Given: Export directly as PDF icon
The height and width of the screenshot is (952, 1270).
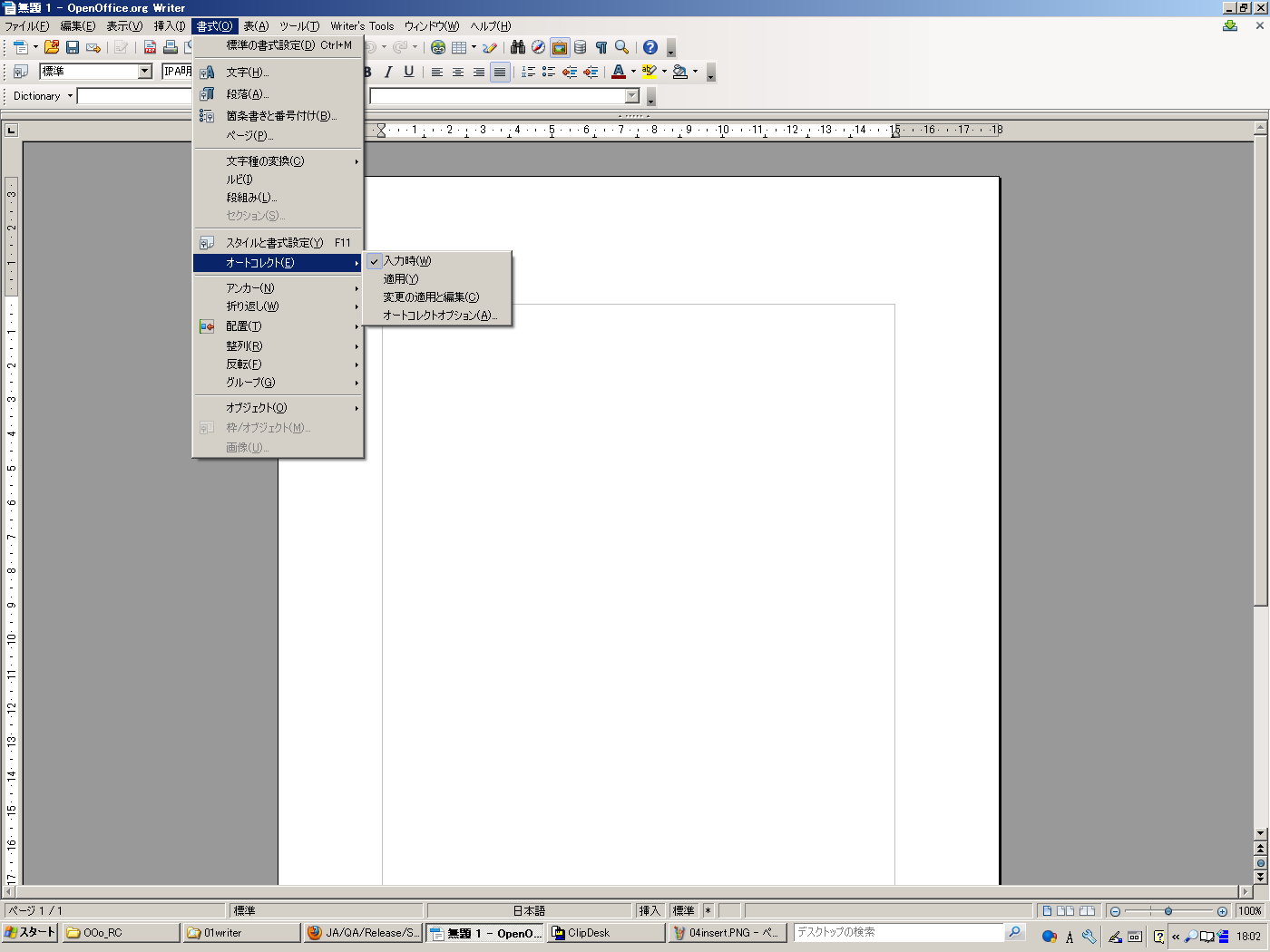Looking at the screenshot, I should pyautogui.click(x=151, y=47).
